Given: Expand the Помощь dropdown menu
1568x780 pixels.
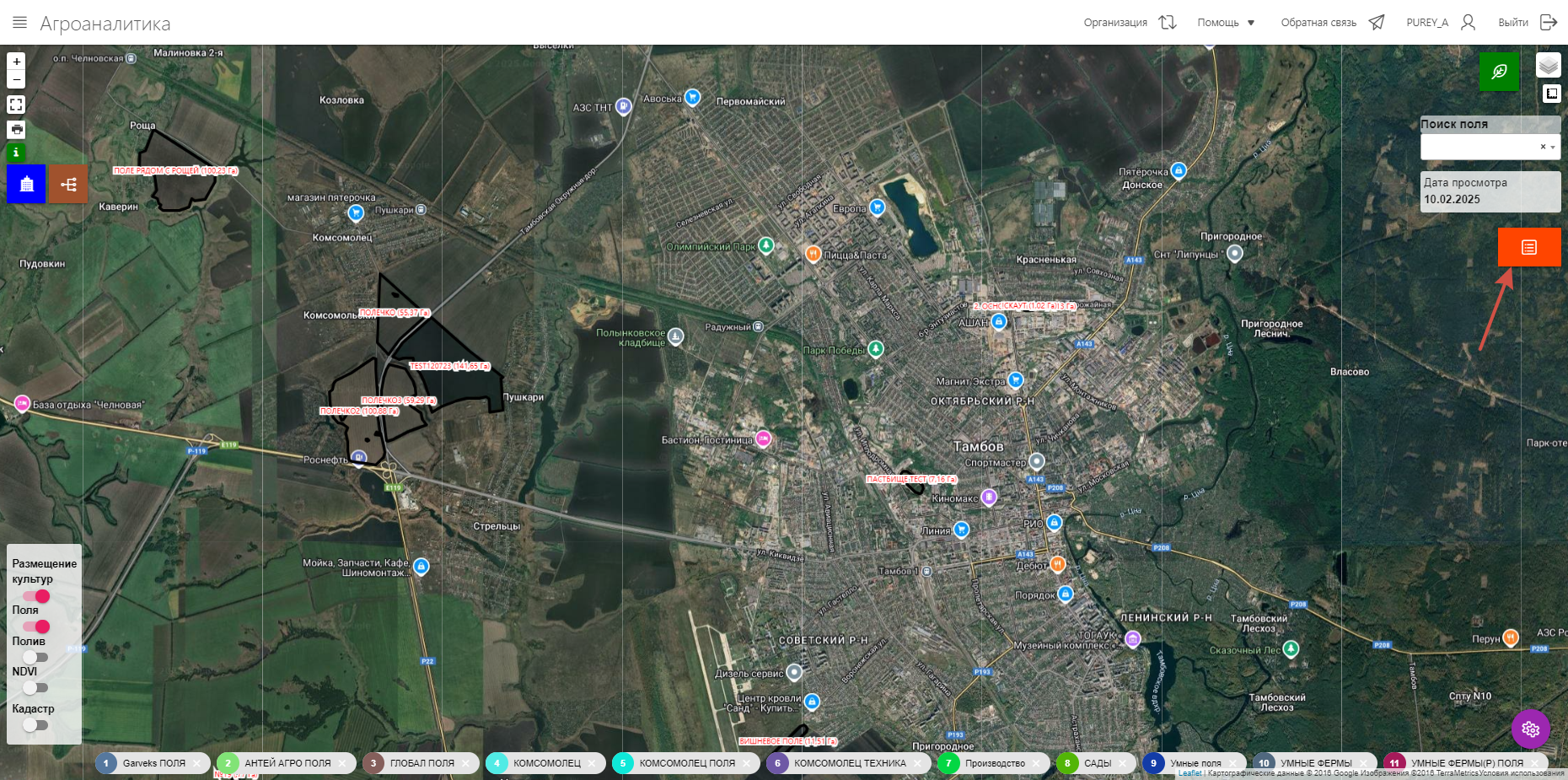Looking at the screenshot, I should coord(1226,23).
